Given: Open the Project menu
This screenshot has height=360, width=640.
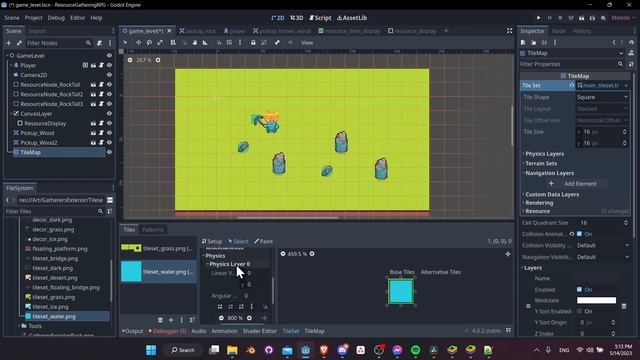Looking at the screenshot, I should [33, 18].
